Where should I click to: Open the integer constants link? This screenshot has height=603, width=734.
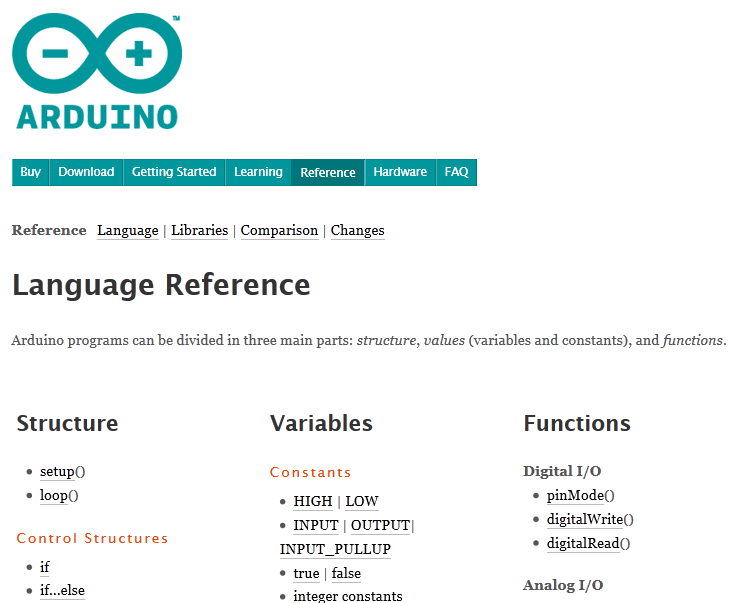(x=348, y=596)
